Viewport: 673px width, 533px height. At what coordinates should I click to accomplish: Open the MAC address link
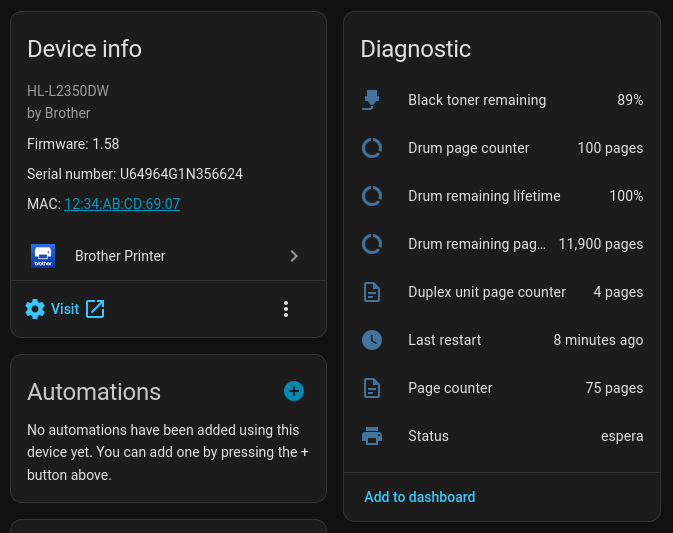[122, 204]
